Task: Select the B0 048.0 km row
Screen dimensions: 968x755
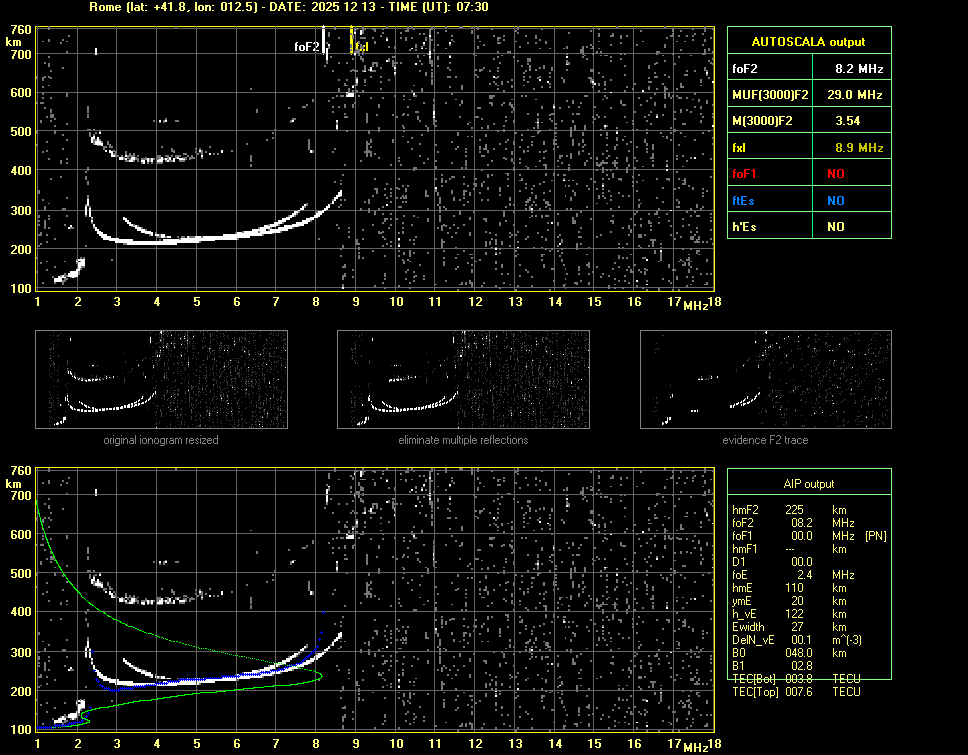Action: pyautogui.click(x=790, y=653)
